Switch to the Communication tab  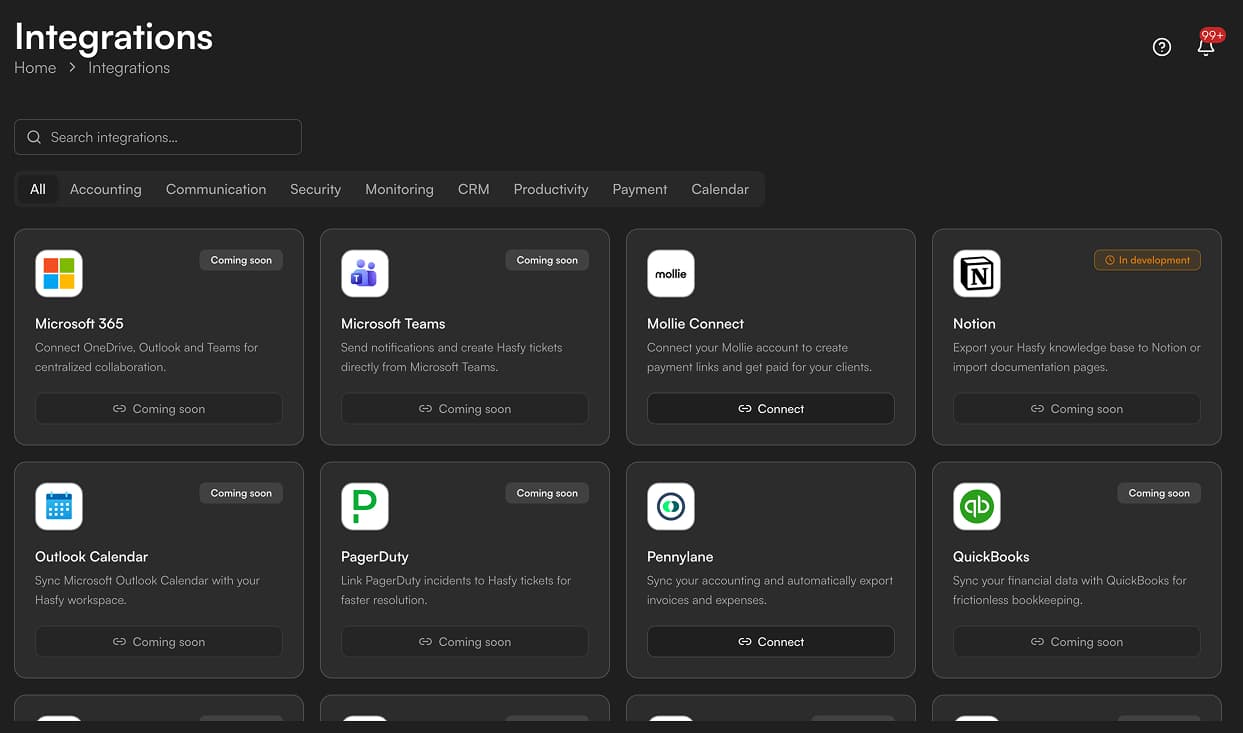point(216,189)
